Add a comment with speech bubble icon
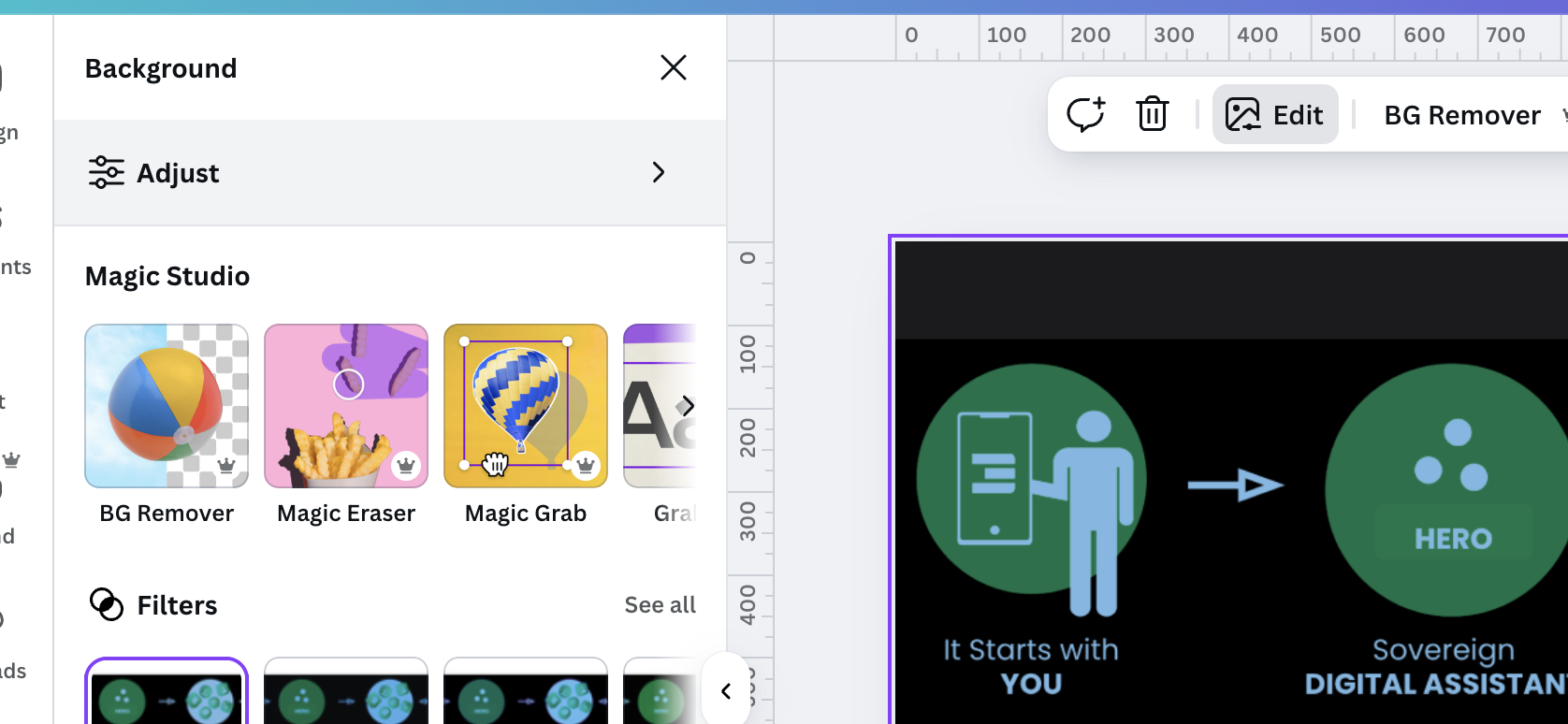Screen dimensions: 1568x724 coord(1085,115)
